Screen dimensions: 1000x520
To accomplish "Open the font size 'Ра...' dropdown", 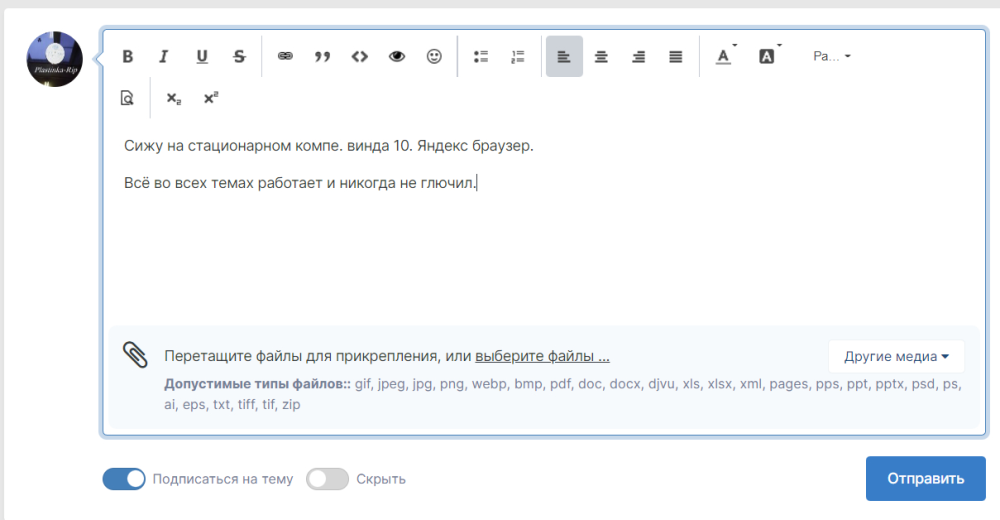I will [832, 57].
